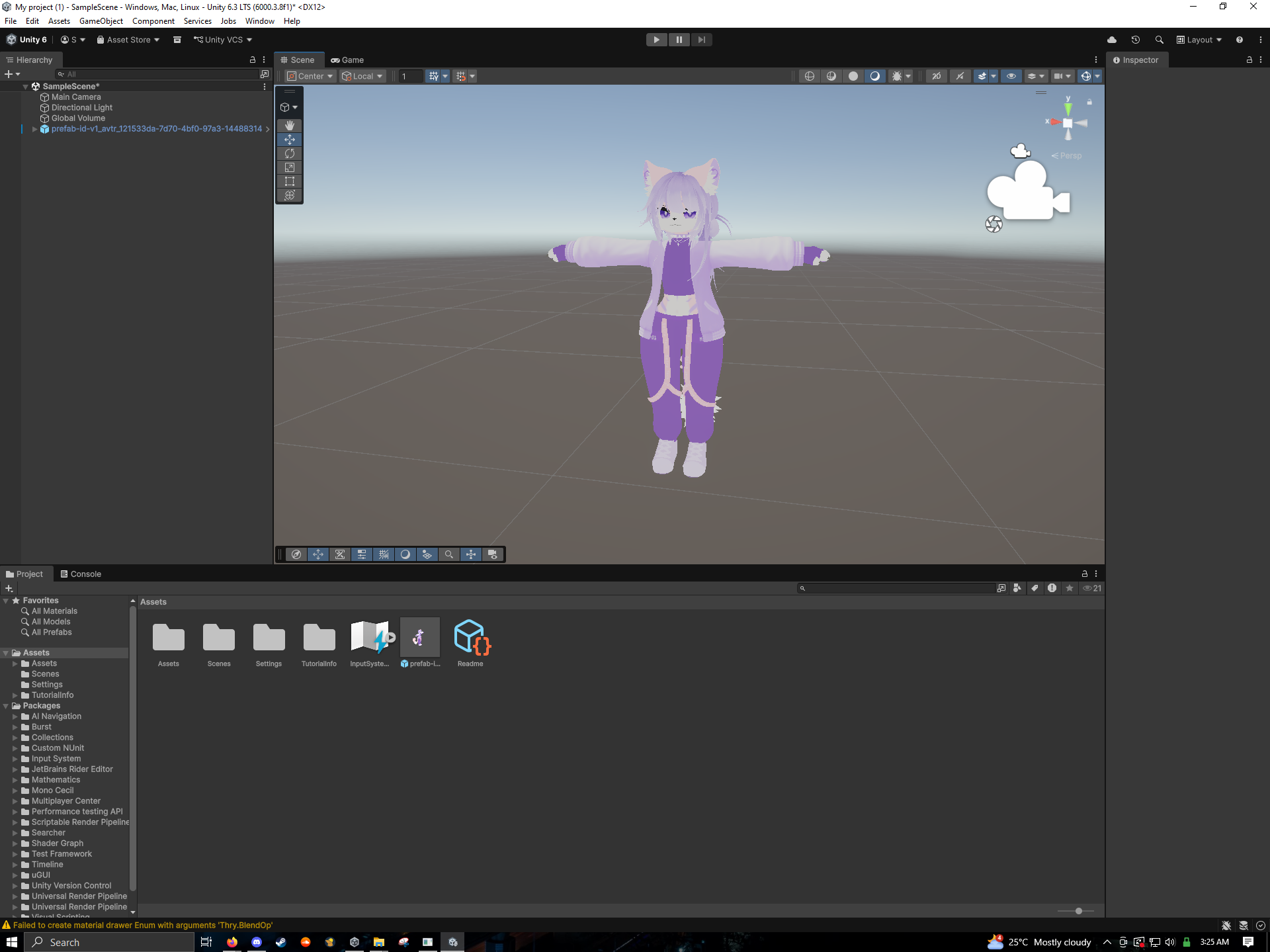Open the Local handle rotation dropdown
The height and width of the screenshot is (952, 1270).
(x=362, y=76)
